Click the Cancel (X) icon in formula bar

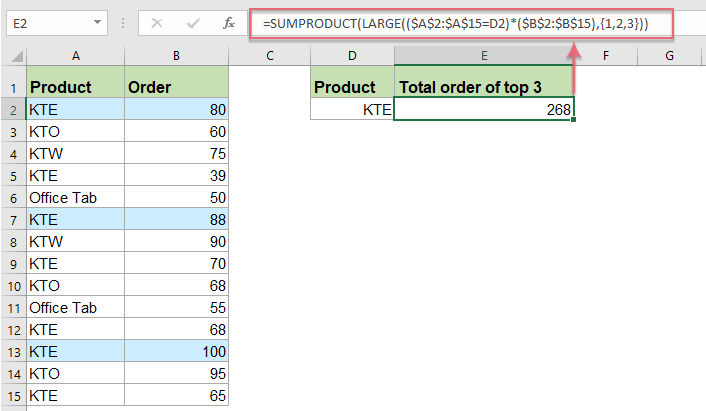pos(156,21)
